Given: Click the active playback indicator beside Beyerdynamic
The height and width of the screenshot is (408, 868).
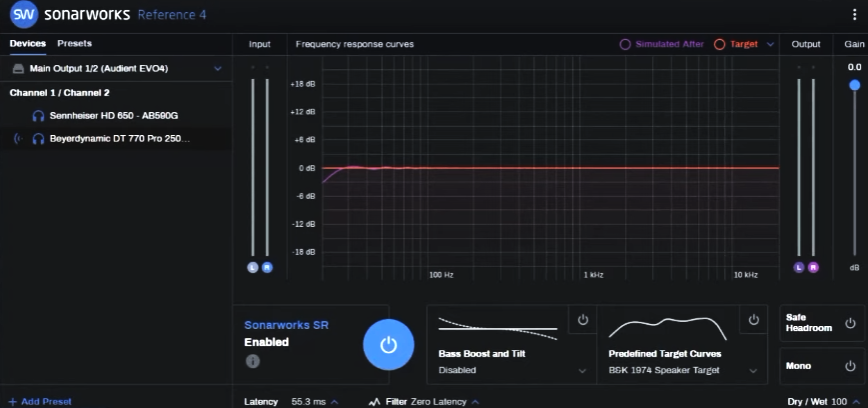Looking at the screenshot, I should click(x=18, y=139).
